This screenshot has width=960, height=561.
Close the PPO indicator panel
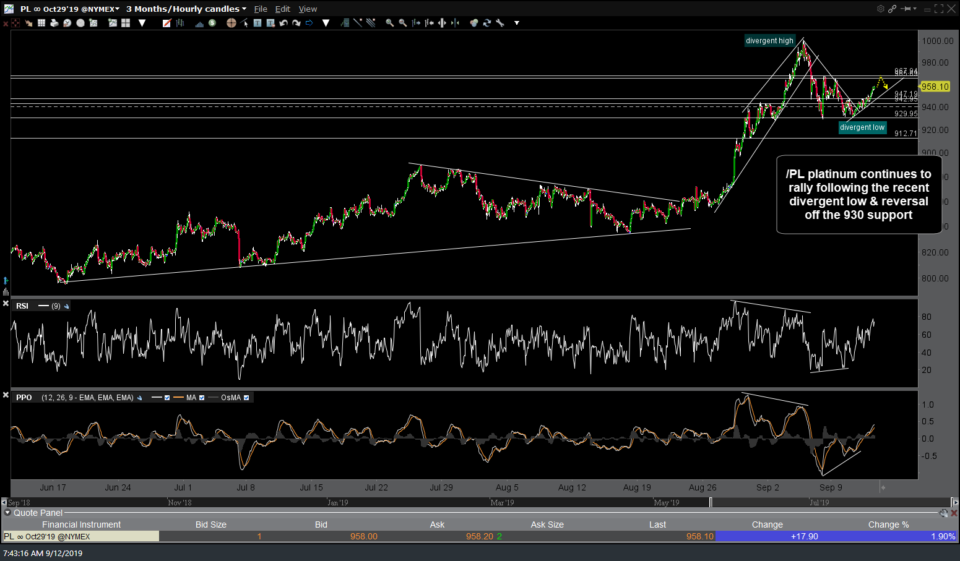pyautogui.click(x=6, y=396)
